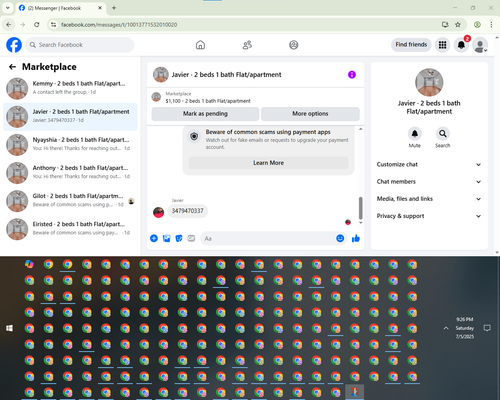Open the account profile avatar menu
This screenshot has height=400, width=500.
(x=480, y=45)
